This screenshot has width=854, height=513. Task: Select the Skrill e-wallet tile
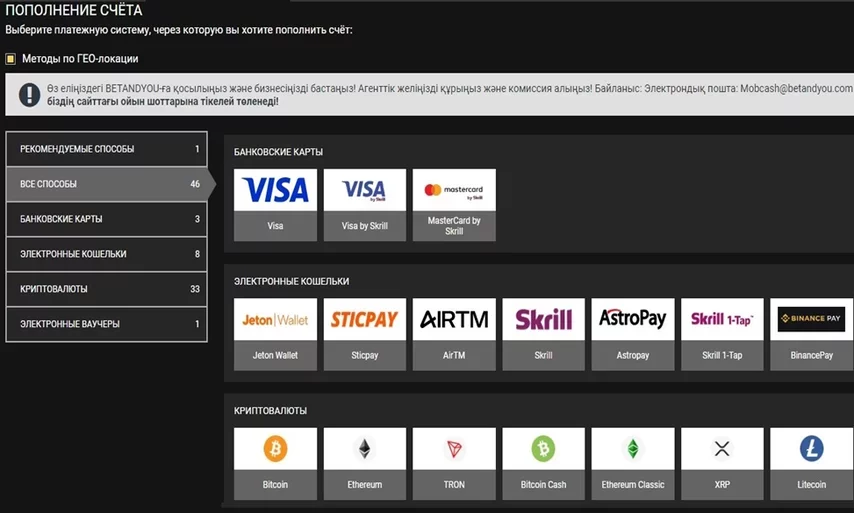[x=544, y=334]
